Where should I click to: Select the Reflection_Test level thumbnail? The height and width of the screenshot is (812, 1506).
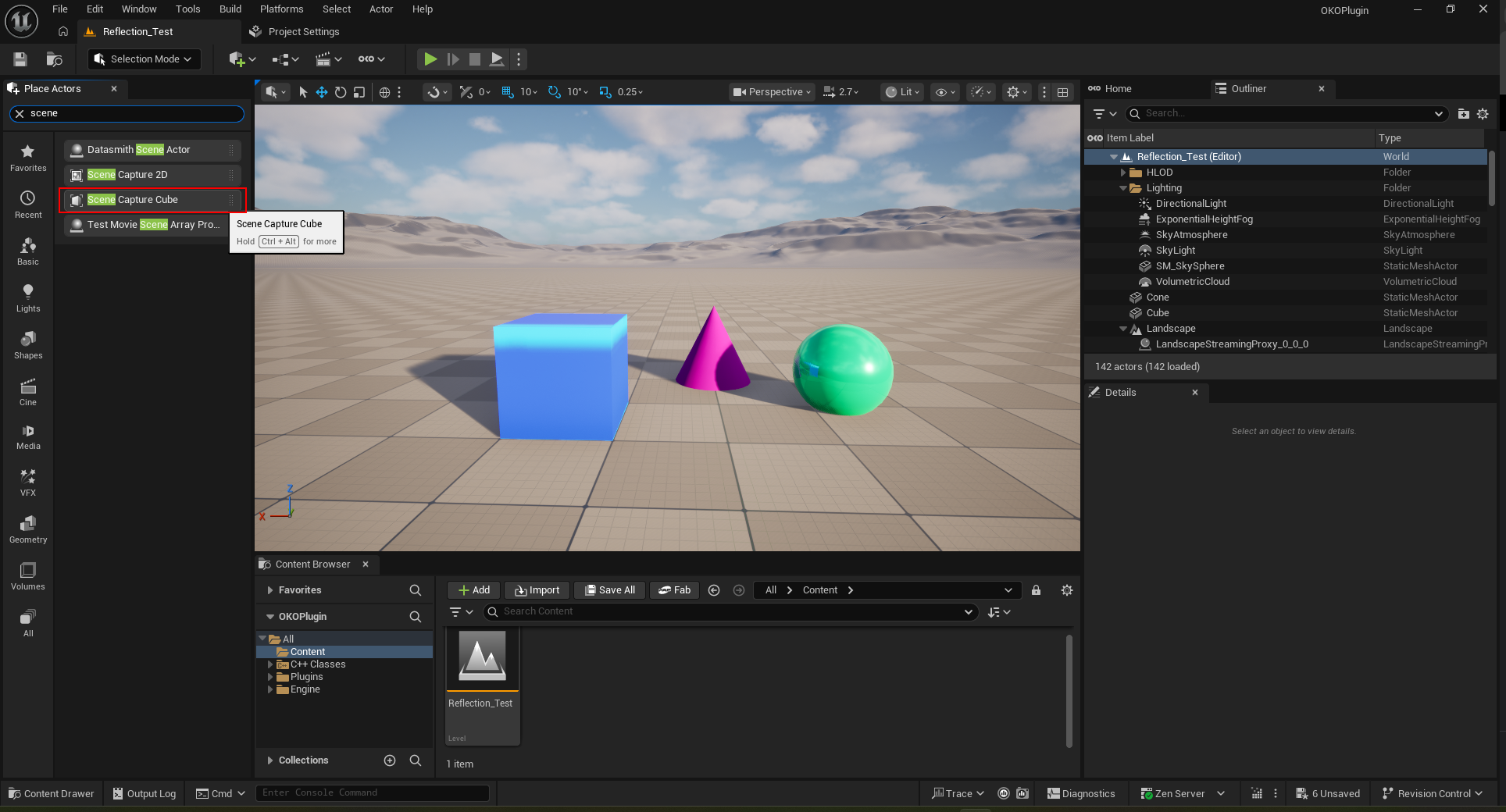coord(483,687)
